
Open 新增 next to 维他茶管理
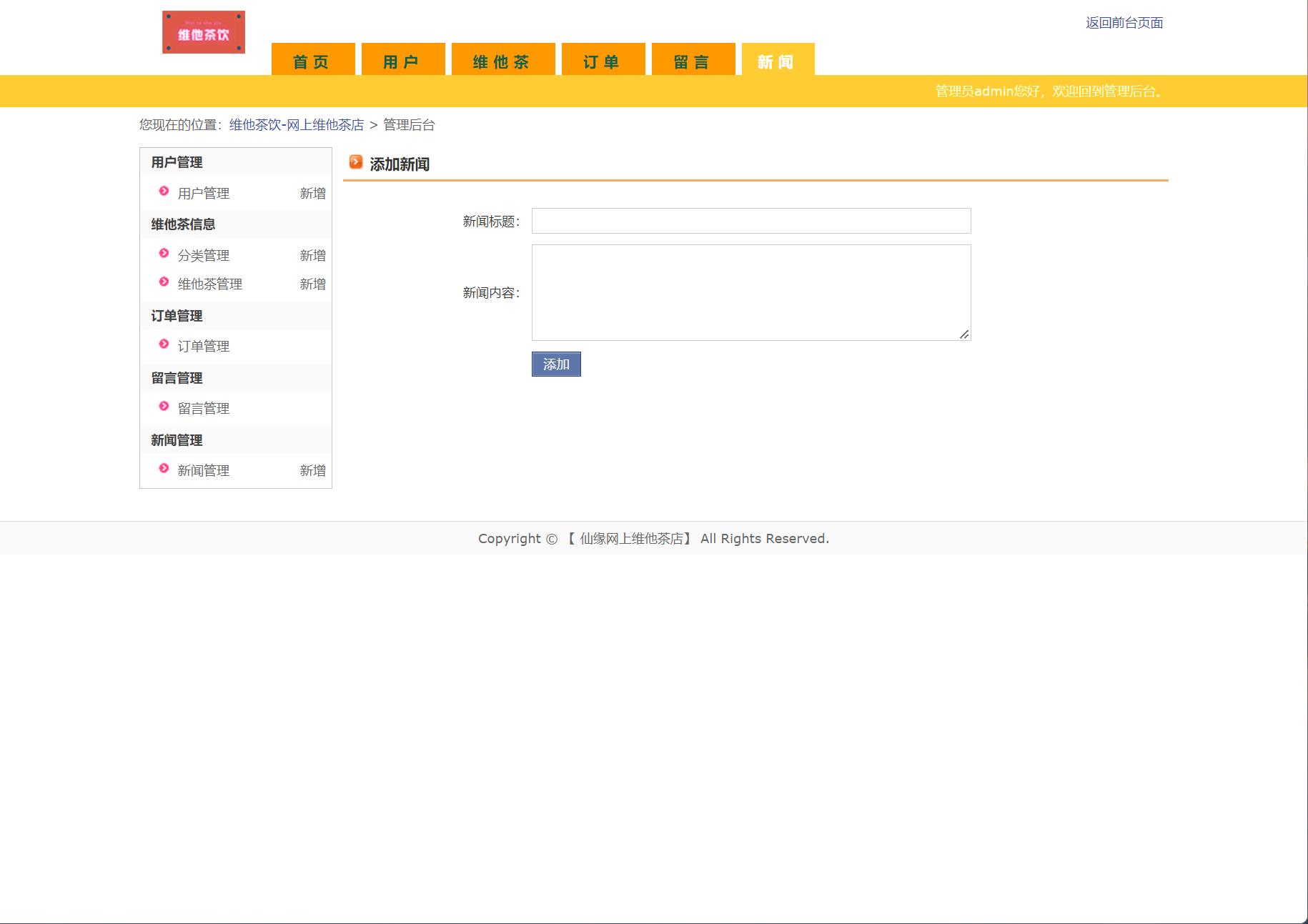314,283
